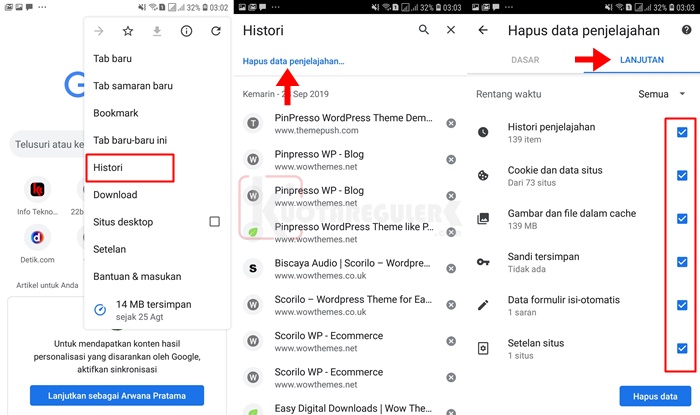
Task: Close the Histori panel with X
Action: click(451, 31)
